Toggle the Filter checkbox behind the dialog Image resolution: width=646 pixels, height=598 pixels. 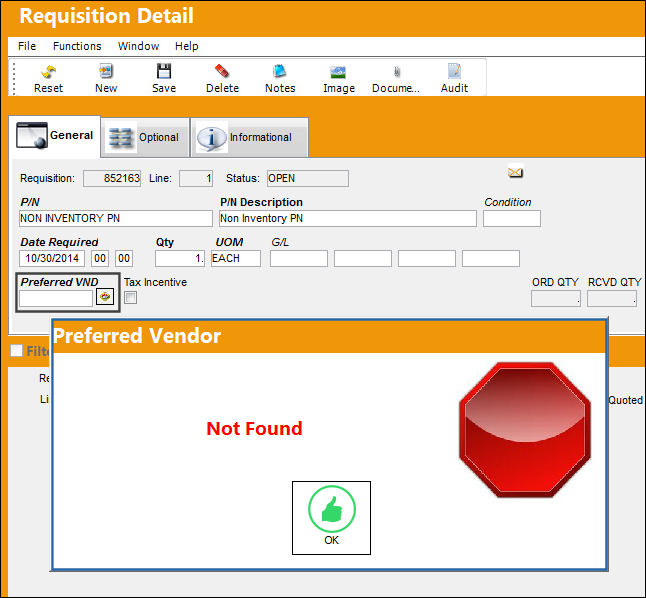[16, 351]
